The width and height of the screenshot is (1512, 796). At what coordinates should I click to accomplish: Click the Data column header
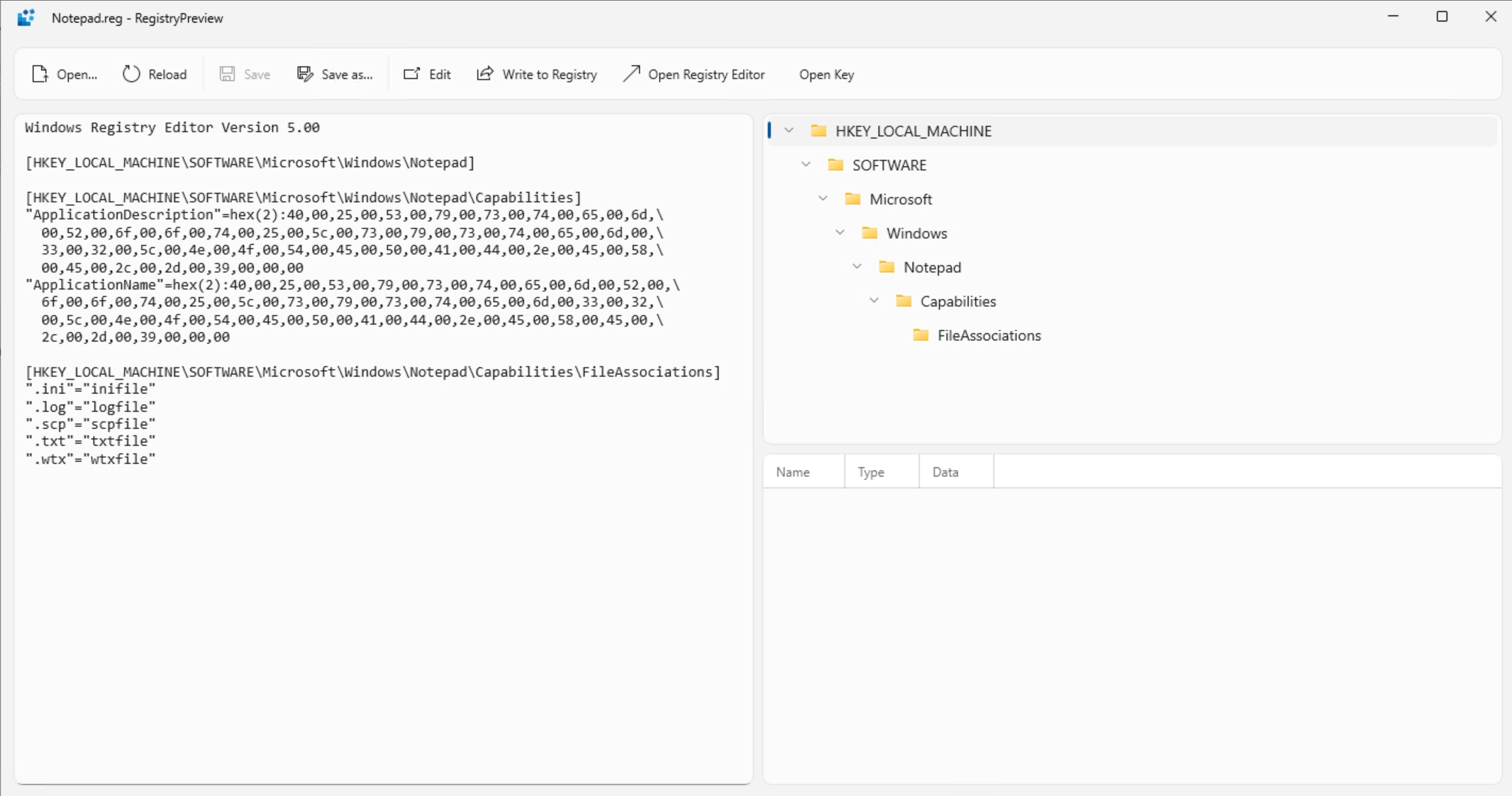945,471
